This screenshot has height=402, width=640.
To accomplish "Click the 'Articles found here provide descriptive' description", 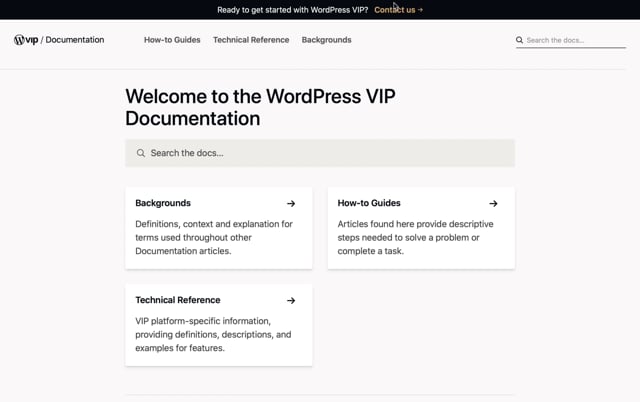I will pyautogui.click(x=416, y=238).
